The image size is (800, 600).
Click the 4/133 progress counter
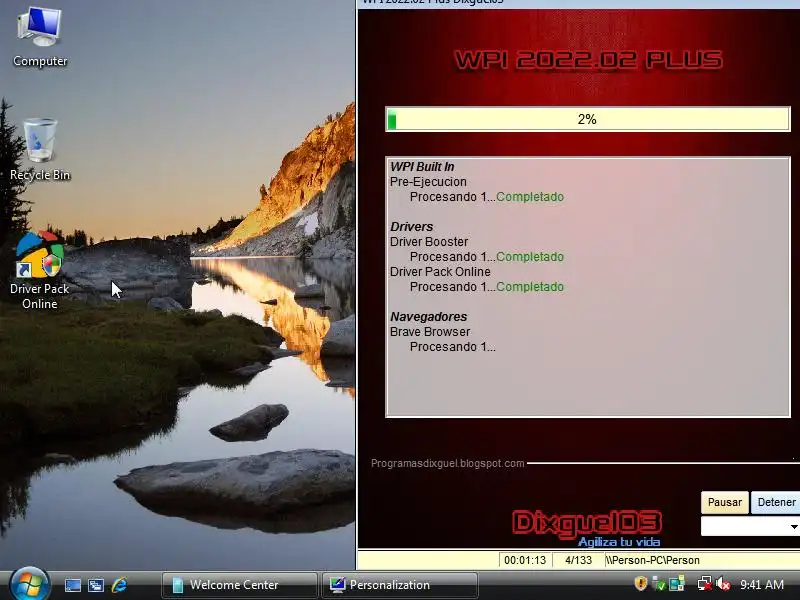click(x=578, y=560)
